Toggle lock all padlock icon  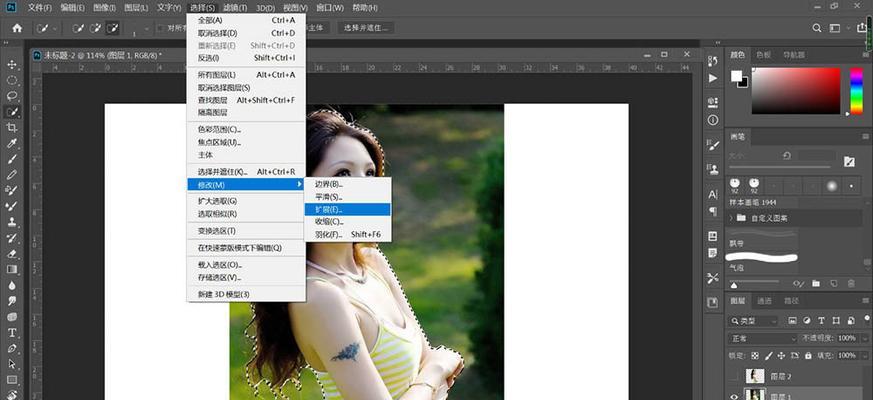[807, 355]
